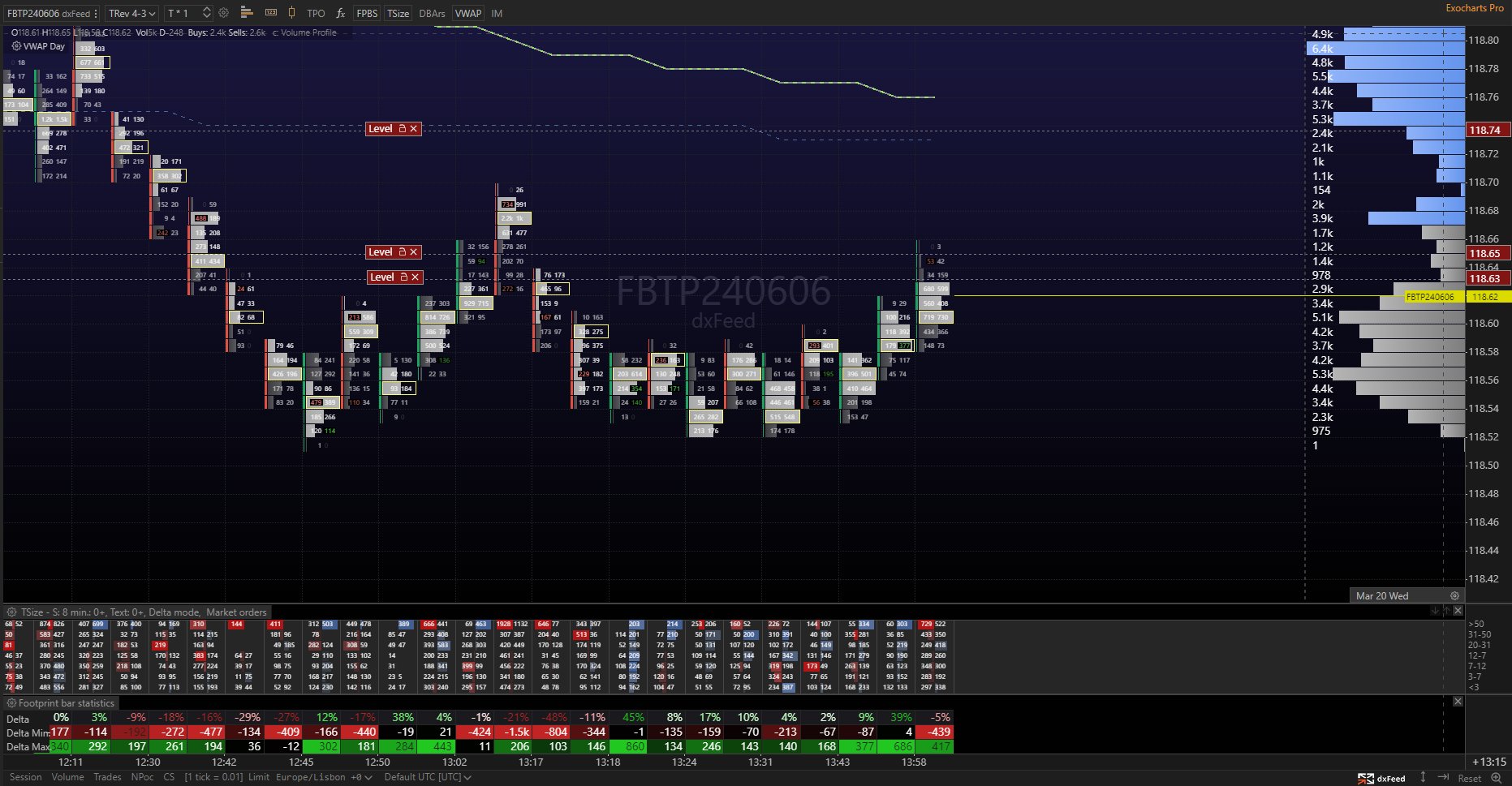The image size is (1512, 786).
Task: Click the 13:58 time axis label
Action: coord(914,762)
